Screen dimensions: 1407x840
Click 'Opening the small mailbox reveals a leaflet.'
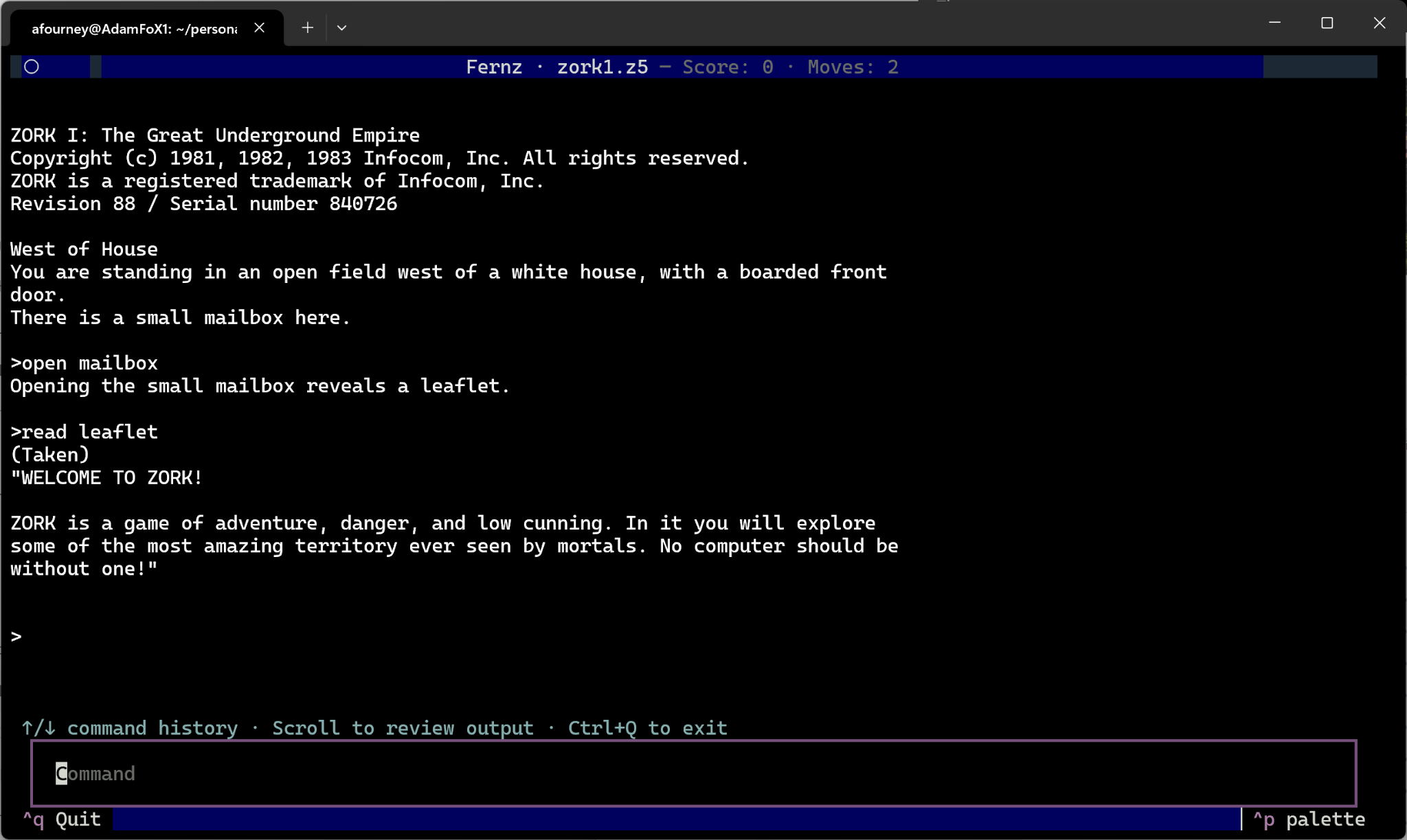click(x=260, y=385)
